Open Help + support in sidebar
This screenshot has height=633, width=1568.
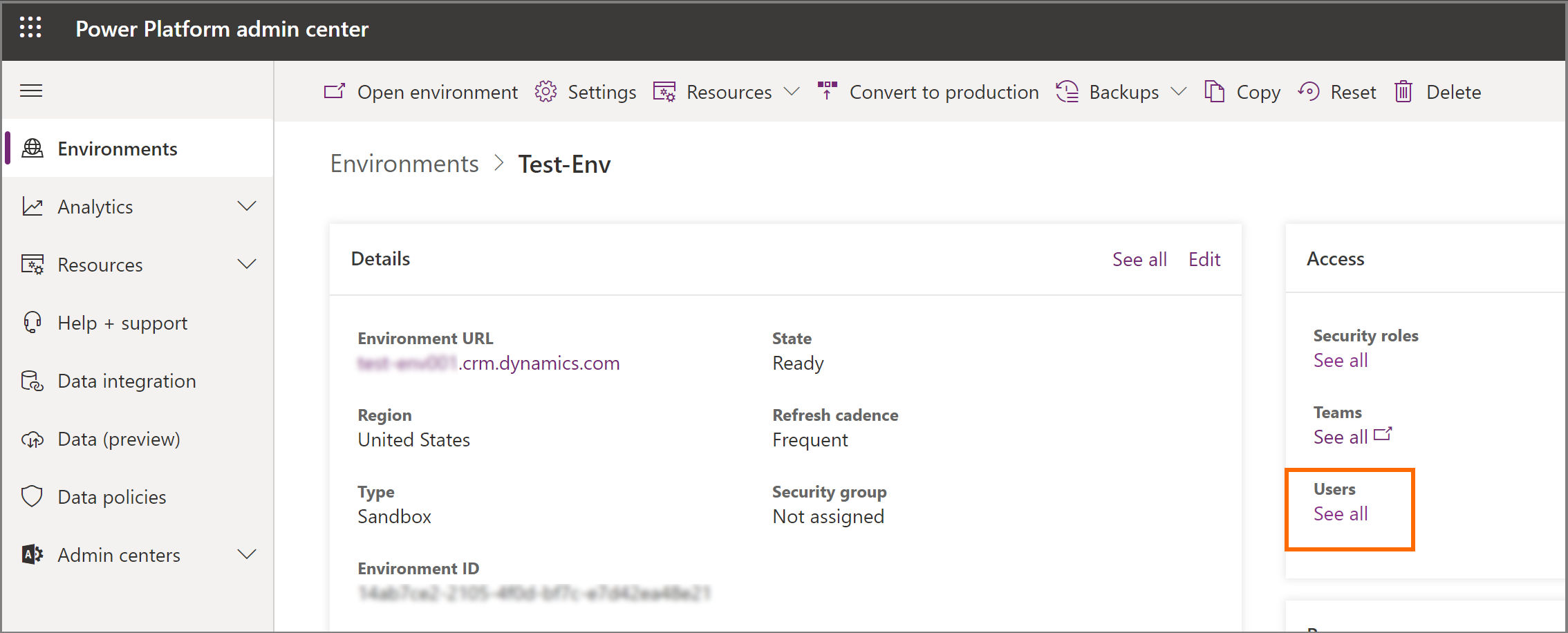(138, 323)
